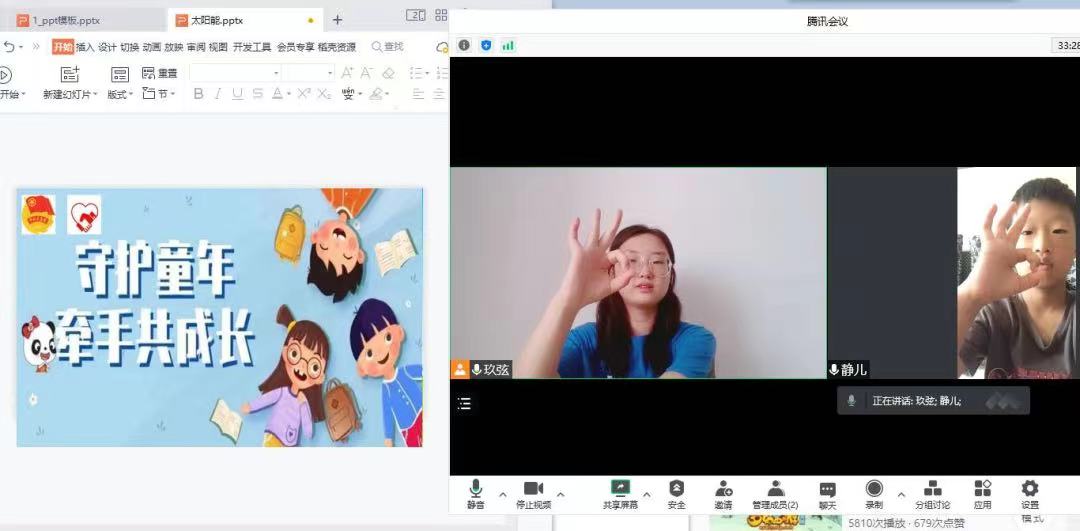Open the 放映 slideshow tab
Image resolution: width=1080 pixels, height=531 pixels.
click(174, 47)
